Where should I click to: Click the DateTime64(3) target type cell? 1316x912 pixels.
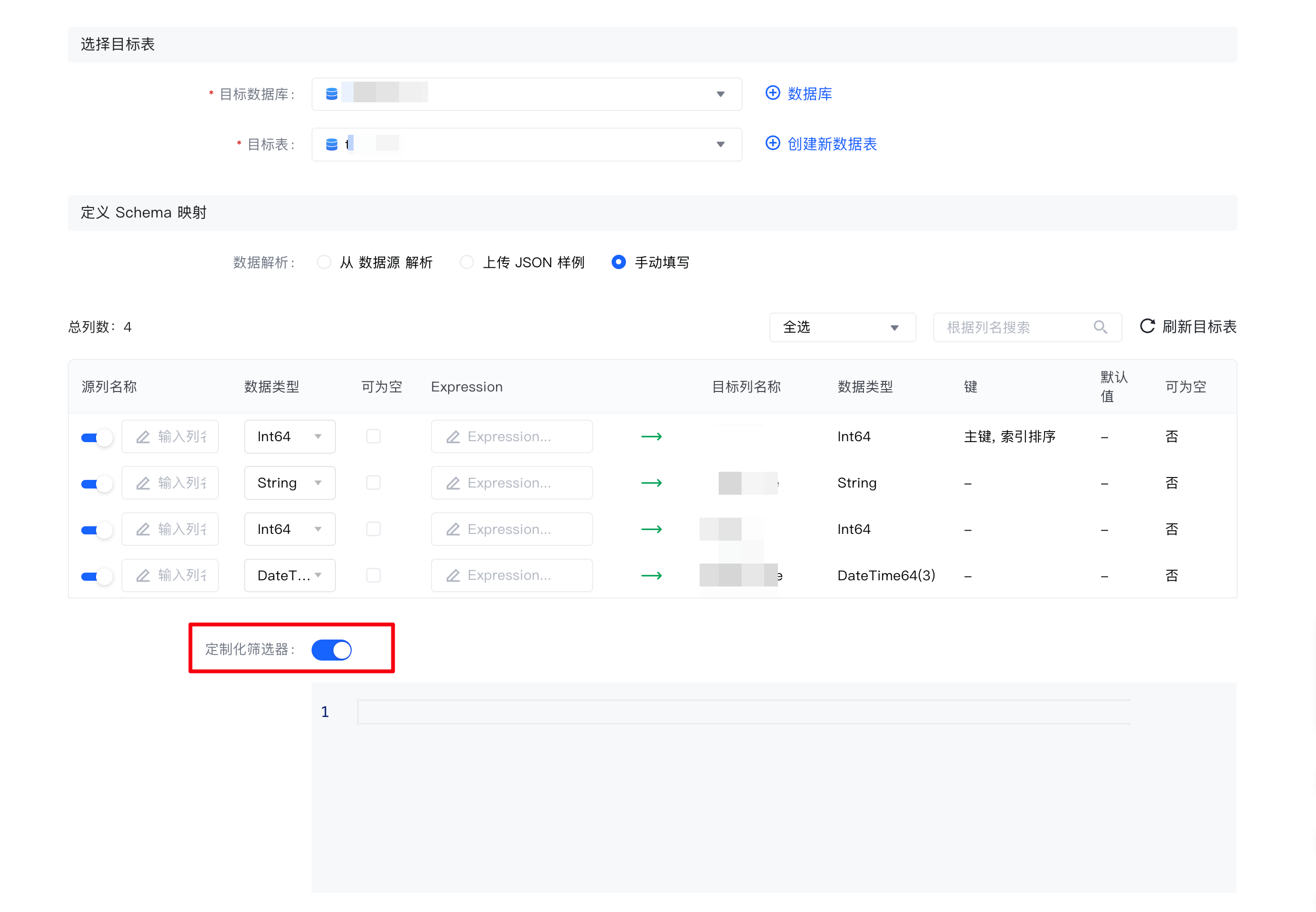(x=886, y=575)
